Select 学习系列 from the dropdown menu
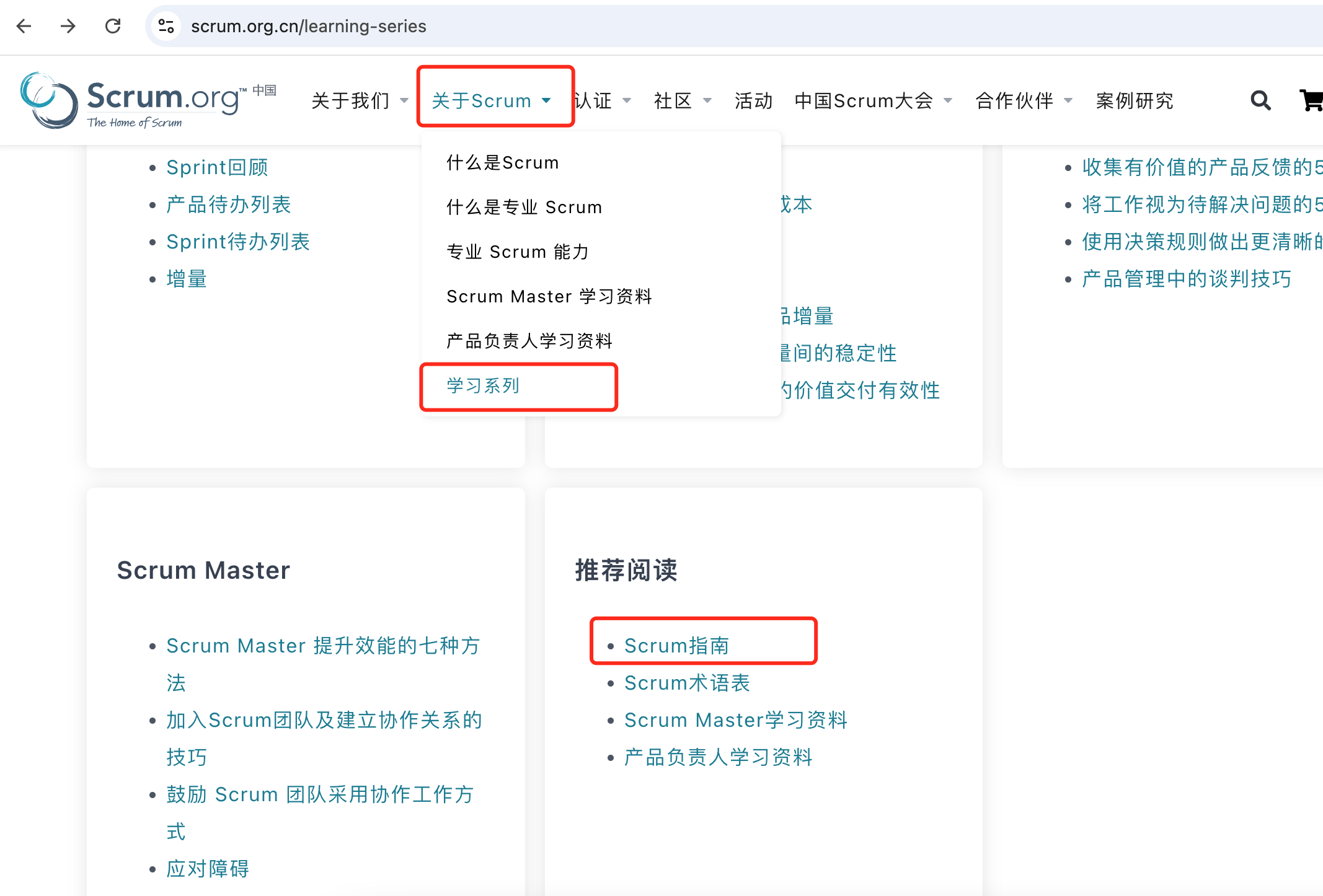 [483, 385]
